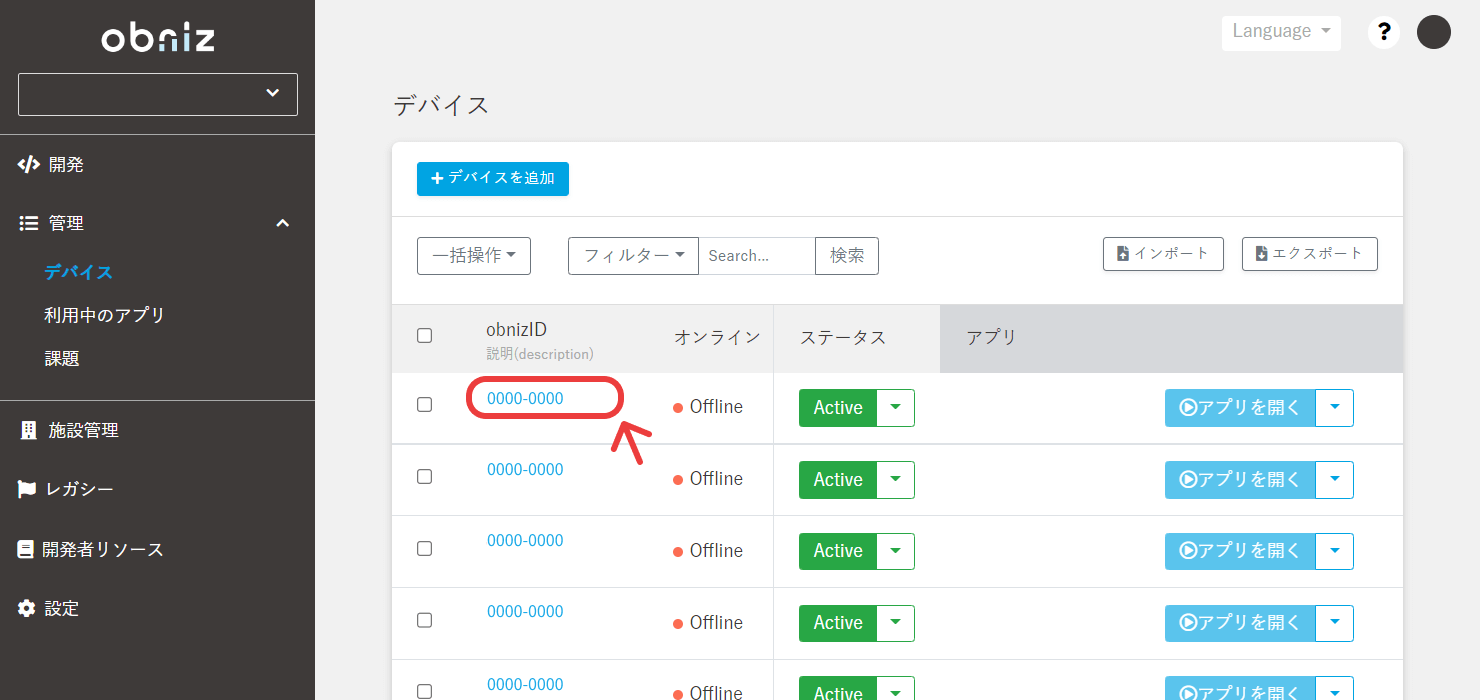Image resolution: width=1480 pixels, height=700 pixels.
Task: Check the third device row checkbox
Action: [x=424, y=549]
